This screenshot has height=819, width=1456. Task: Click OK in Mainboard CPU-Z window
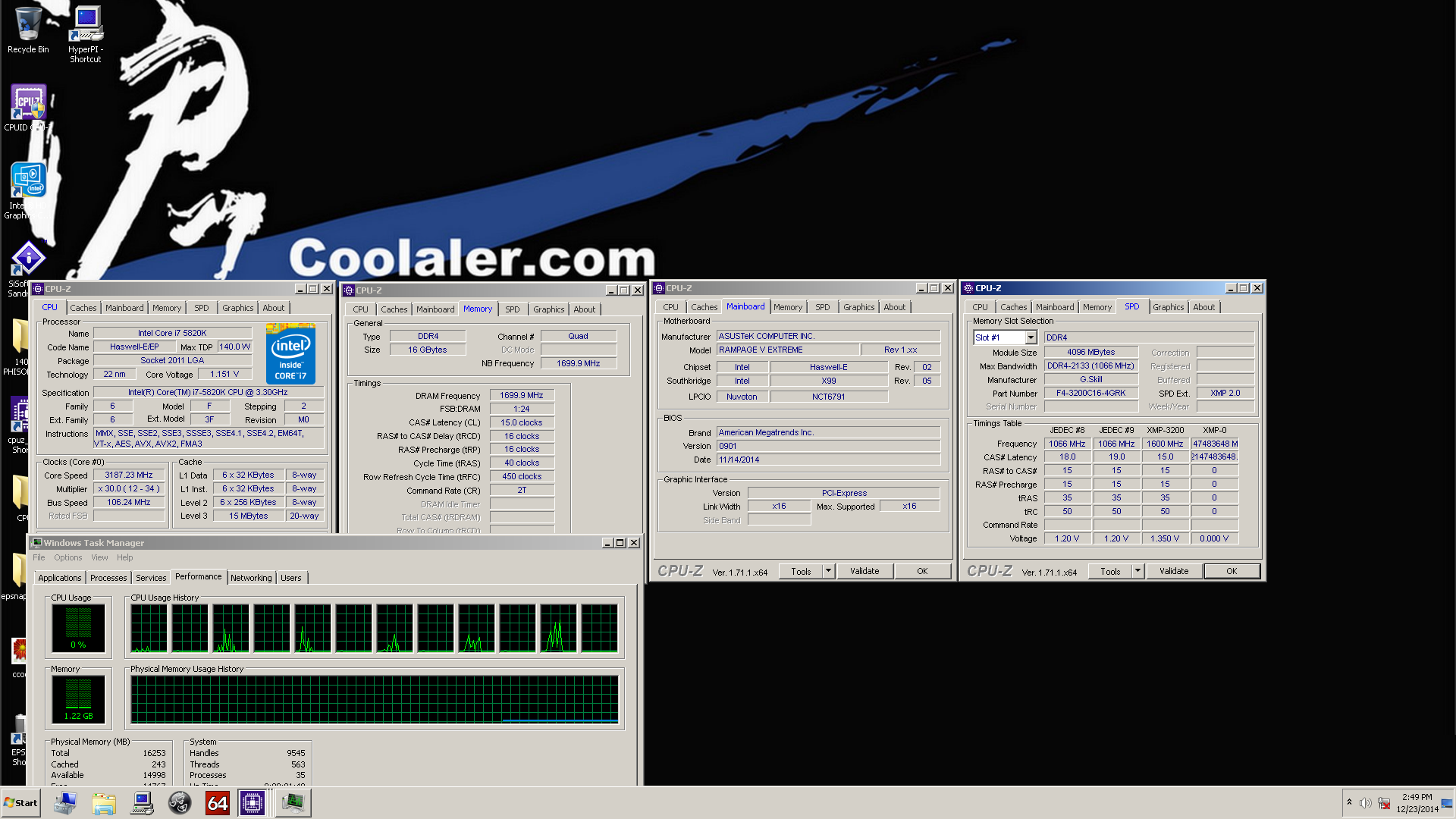pos(922,571)
